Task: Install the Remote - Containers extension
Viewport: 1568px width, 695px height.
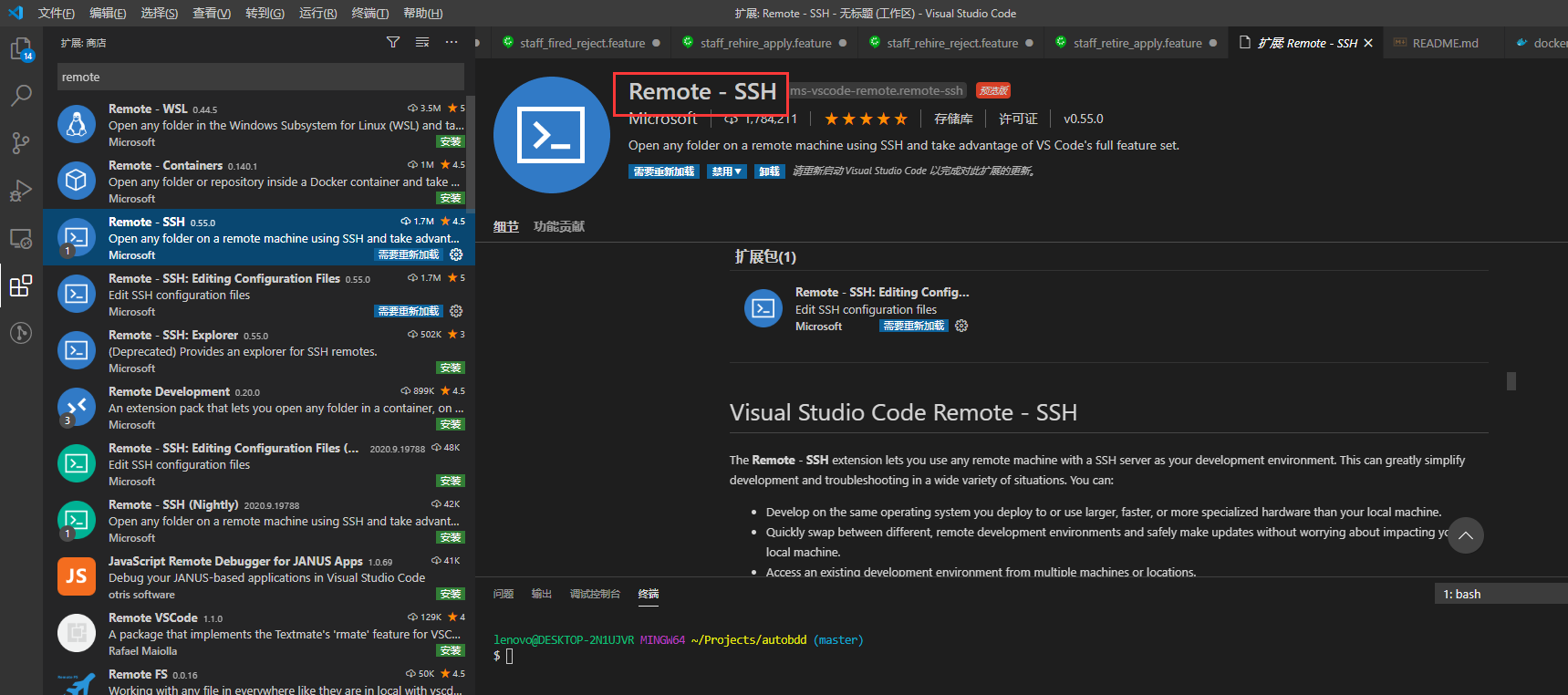Action: click(x=451, y=198)
